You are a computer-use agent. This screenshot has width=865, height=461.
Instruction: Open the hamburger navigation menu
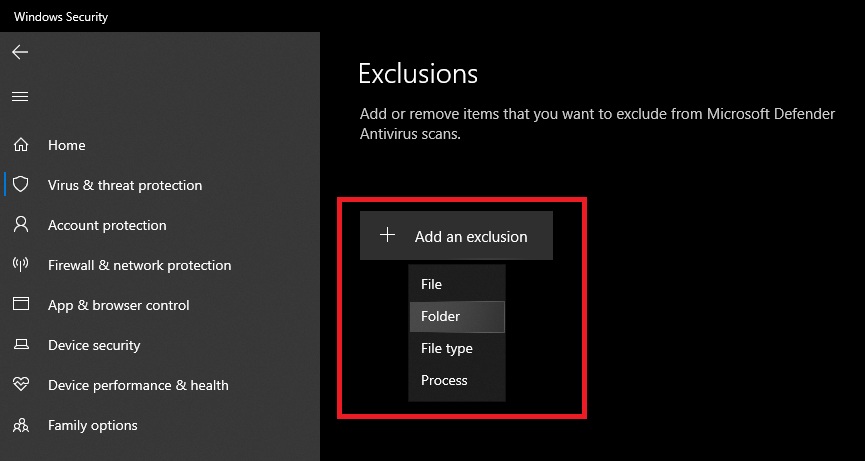pyautogui.click(x=20, y=97)
